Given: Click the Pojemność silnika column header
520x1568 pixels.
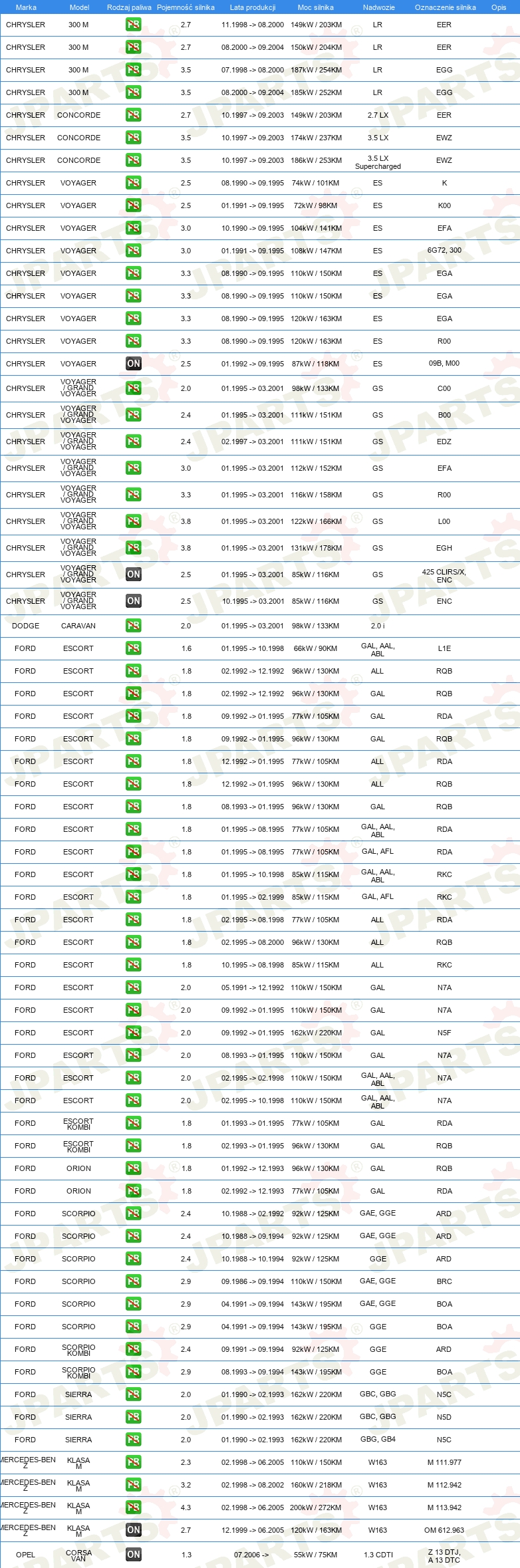Looking at the screenshot, I should click(186, 7).
